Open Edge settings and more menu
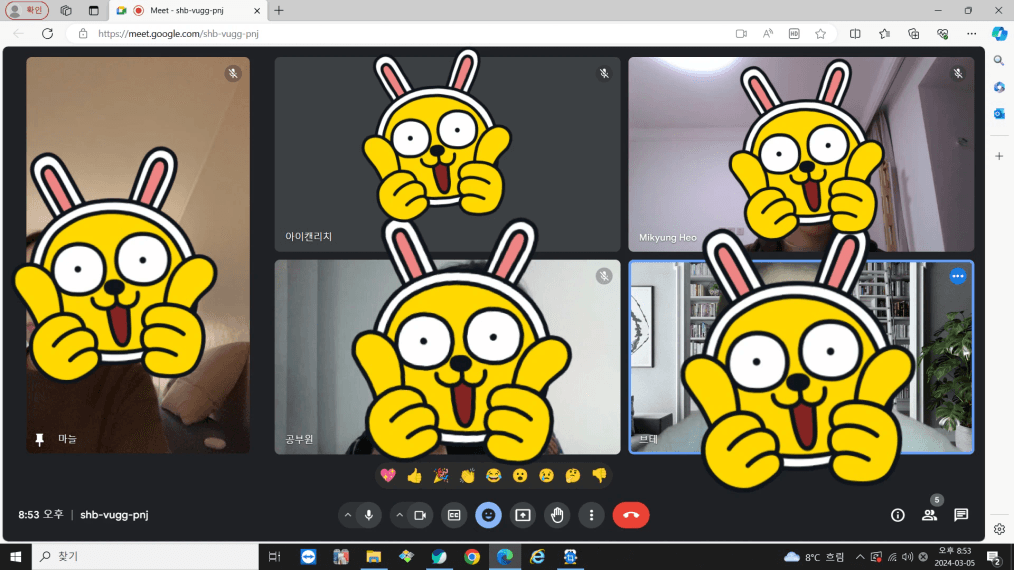The height and width of the screenshot is (570, 1014). coord(971,34)
